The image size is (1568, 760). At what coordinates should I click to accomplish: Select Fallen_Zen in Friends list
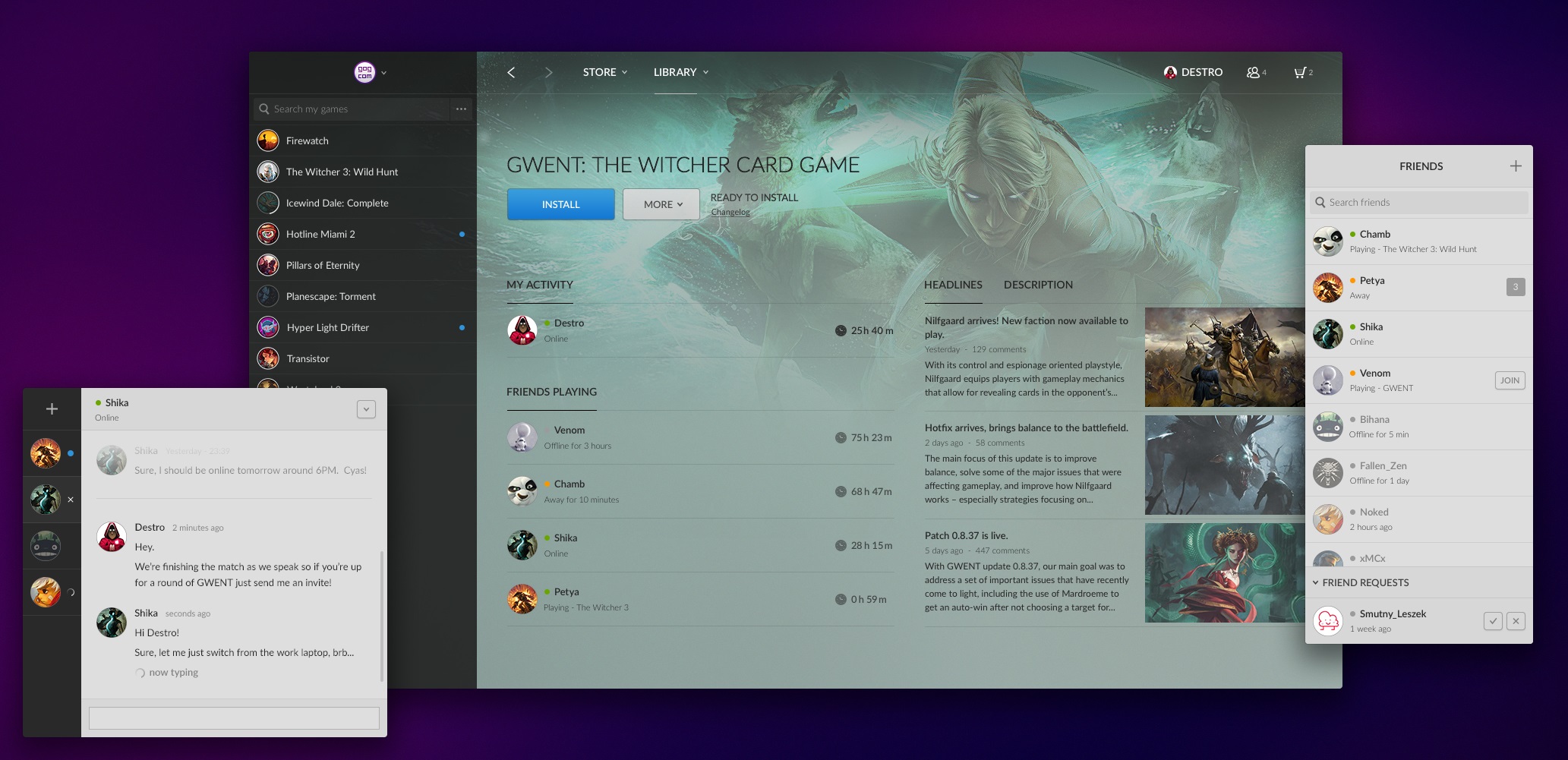click(x=1419, y=473)
